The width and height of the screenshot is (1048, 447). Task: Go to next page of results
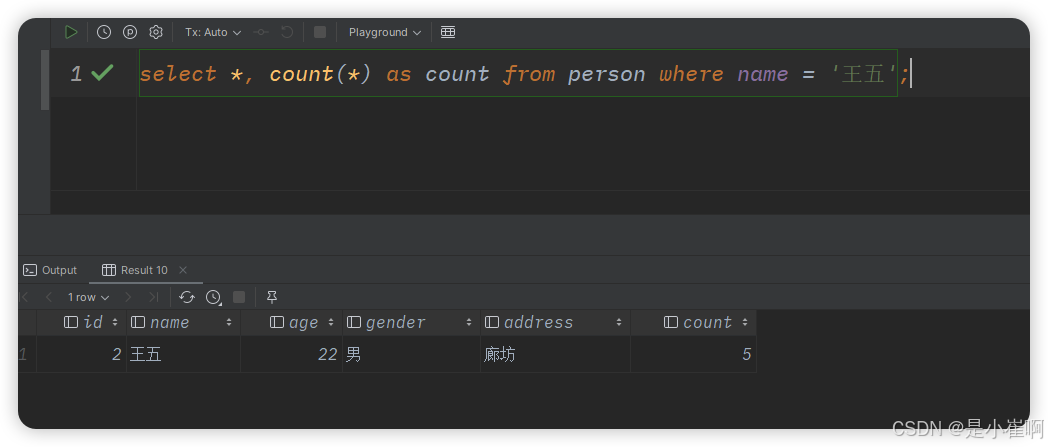(128, 297)
